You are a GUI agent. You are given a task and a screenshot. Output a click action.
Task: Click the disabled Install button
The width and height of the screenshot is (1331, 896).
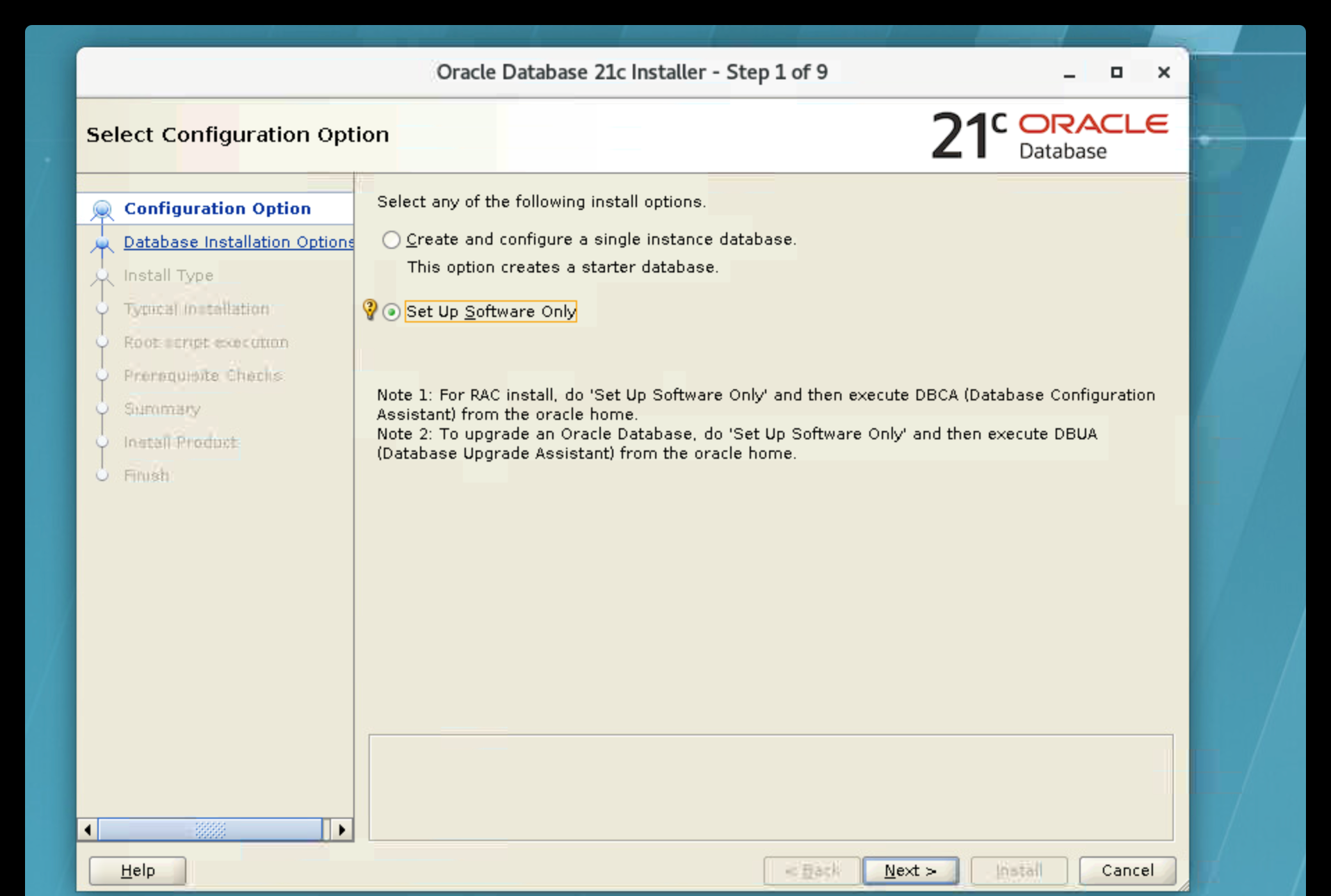click(x=1019, y=870)
